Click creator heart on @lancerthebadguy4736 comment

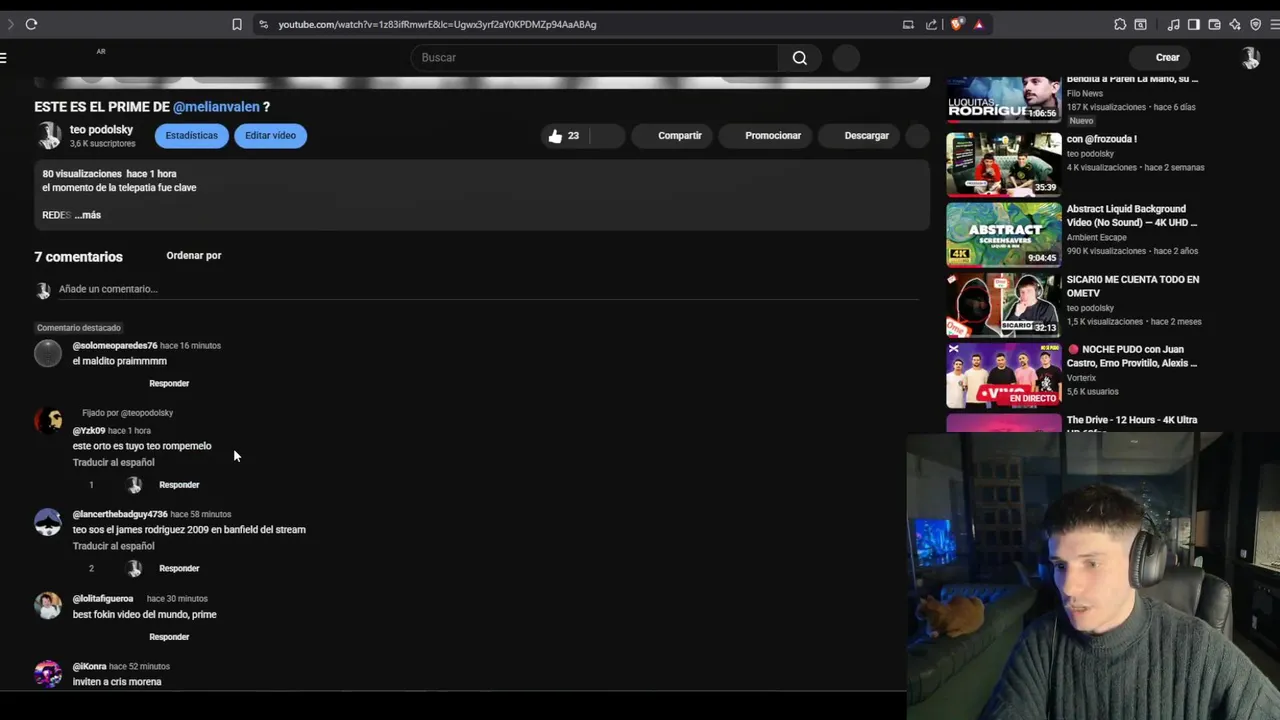point(134,569)
